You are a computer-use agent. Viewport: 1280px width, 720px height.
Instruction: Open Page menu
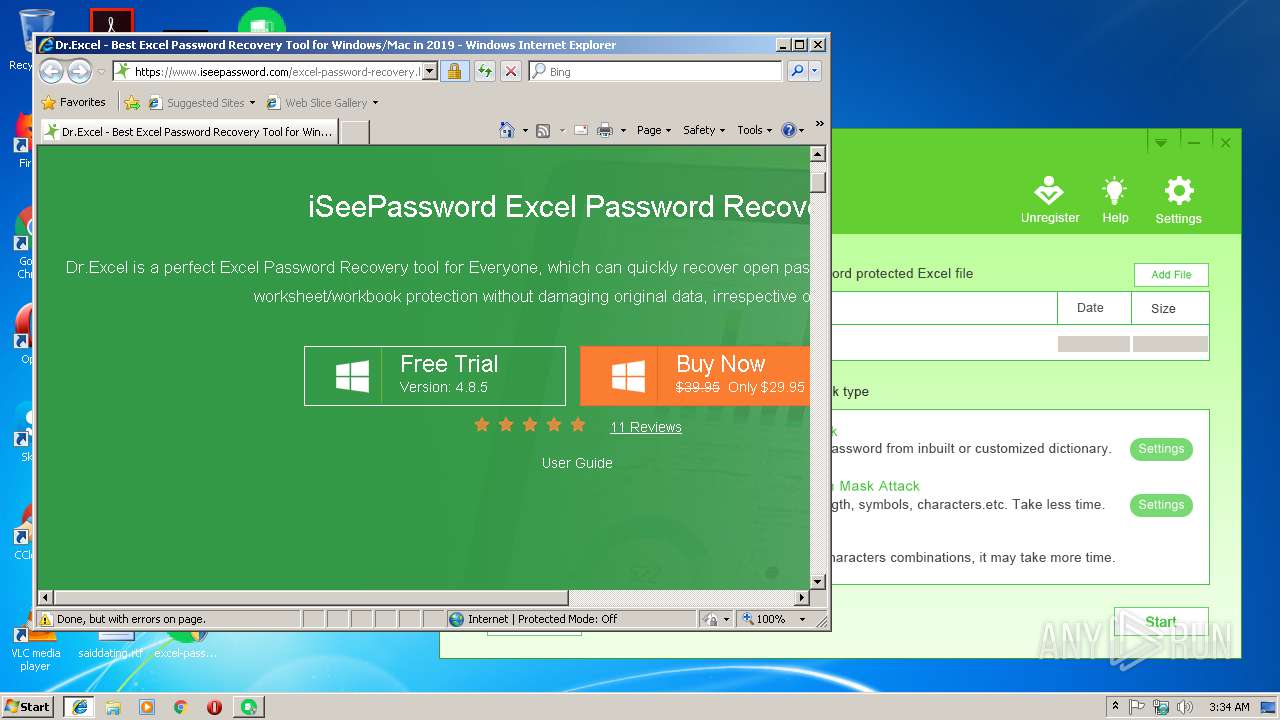pyautogui.click(x=654, y=130)
